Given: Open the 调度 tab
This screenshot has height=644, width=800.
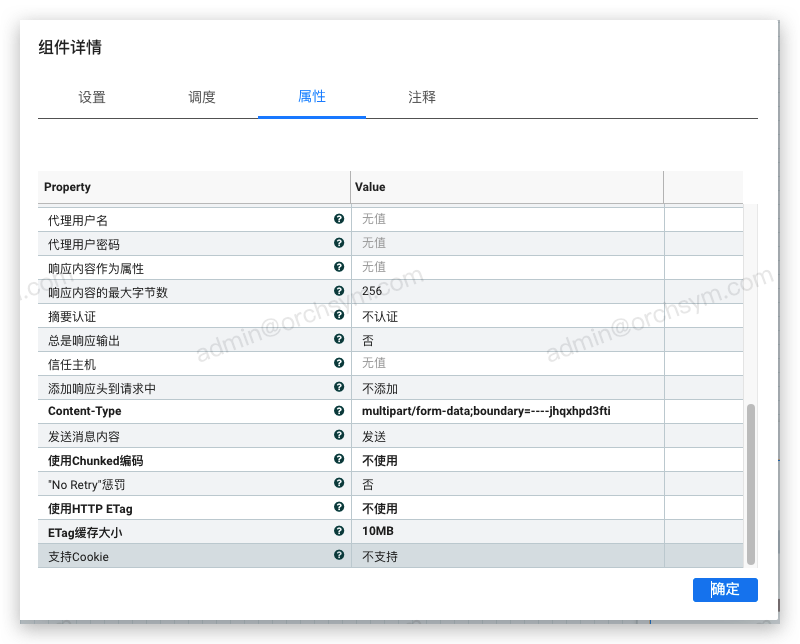Looking at the screenshot, I should coord(202,98).
